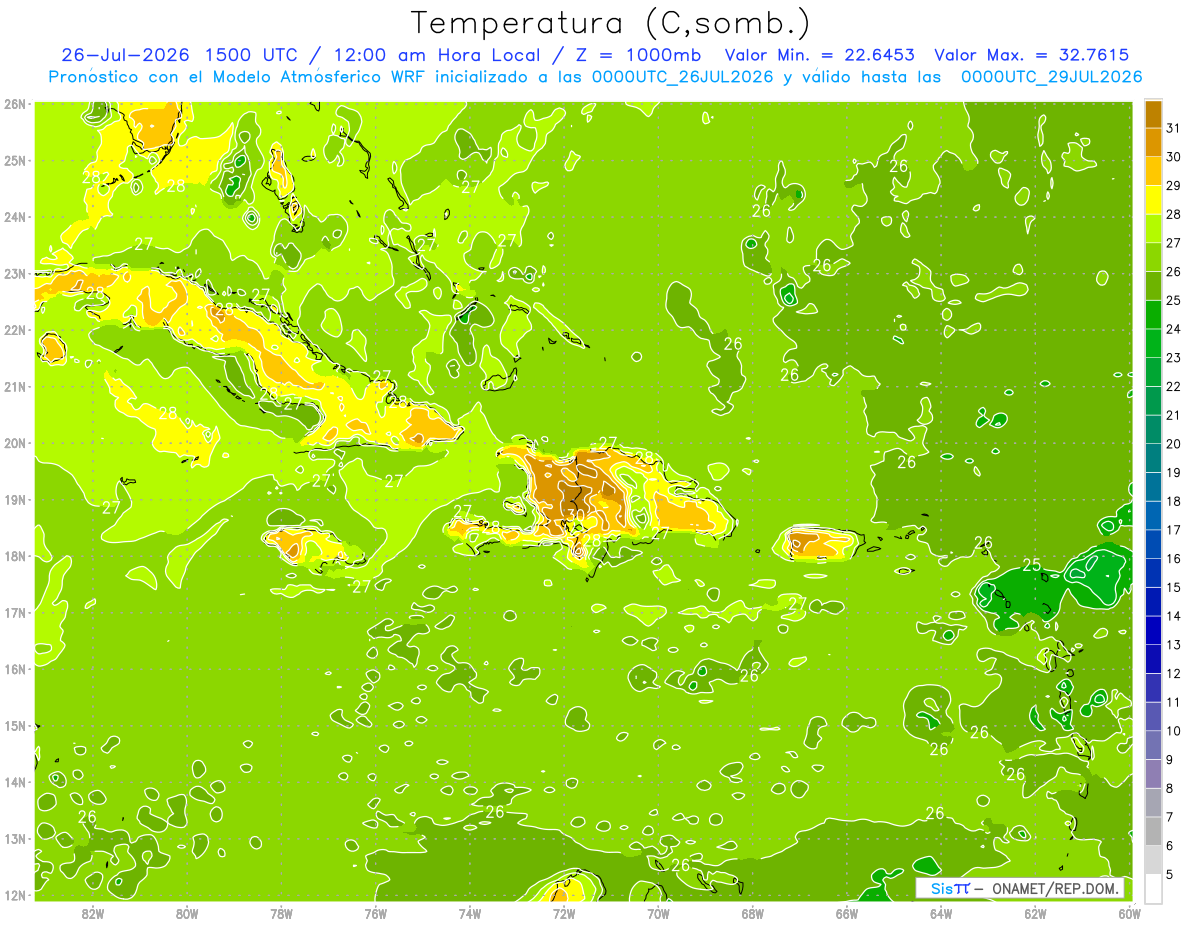Viewport: 1200px width, 927px height.
Task: Click the white swatch below label 5
Action: coord(1153,888)
